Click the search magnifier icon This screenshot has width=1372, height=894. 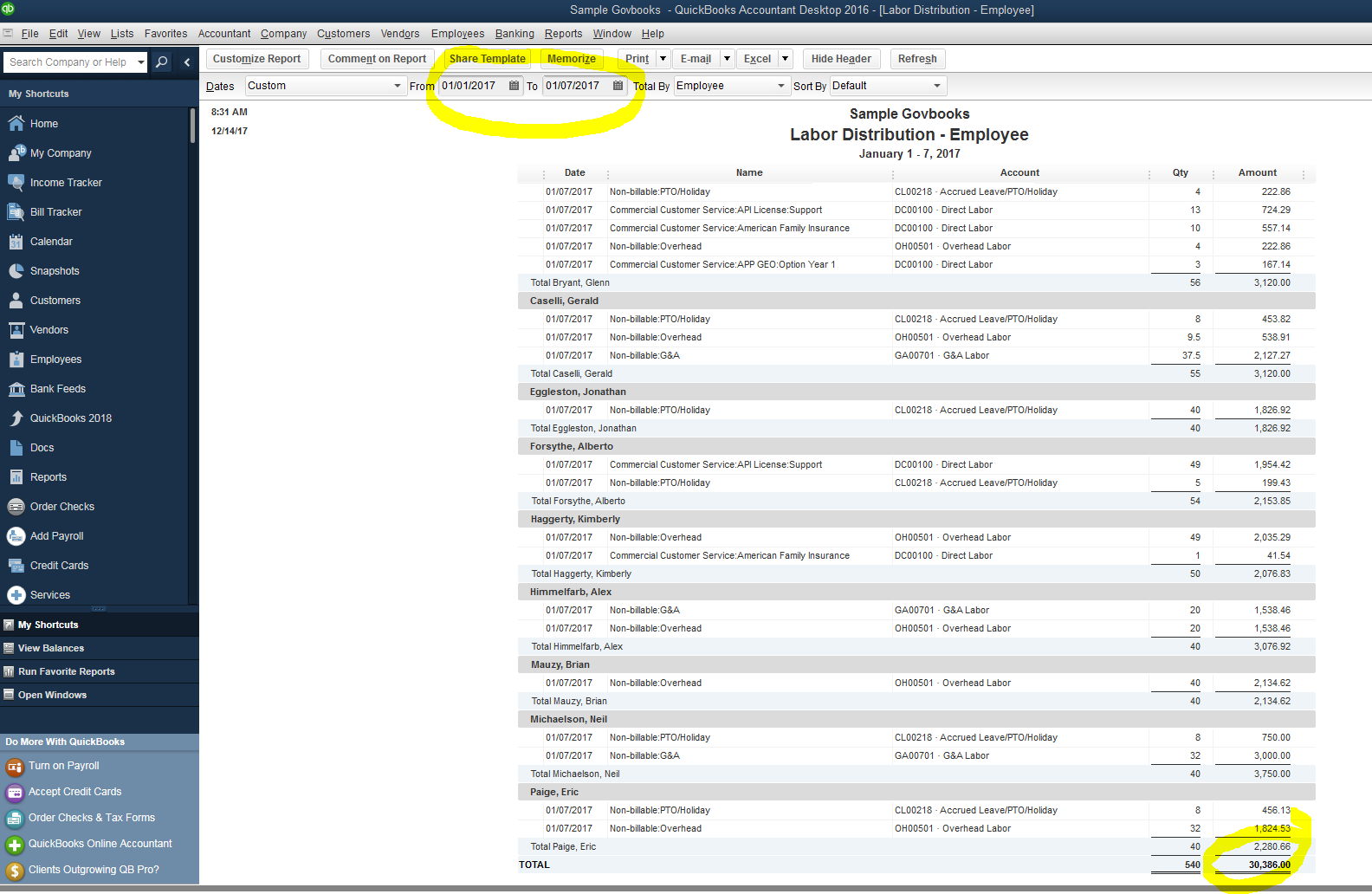[162, 62]
